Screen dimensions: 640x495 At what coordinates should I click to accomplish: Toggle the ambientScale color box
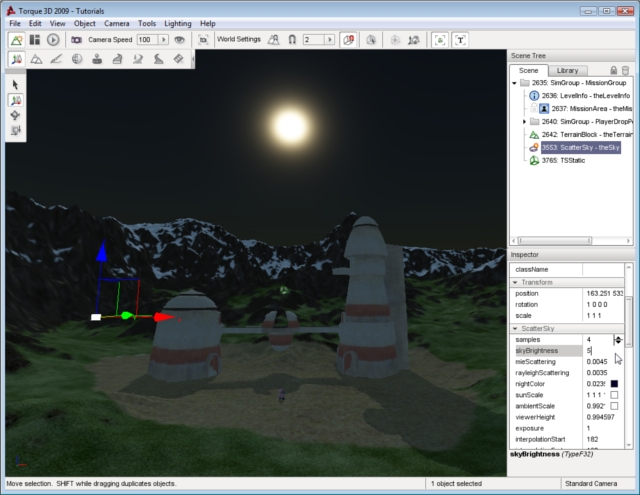[614, 407]
